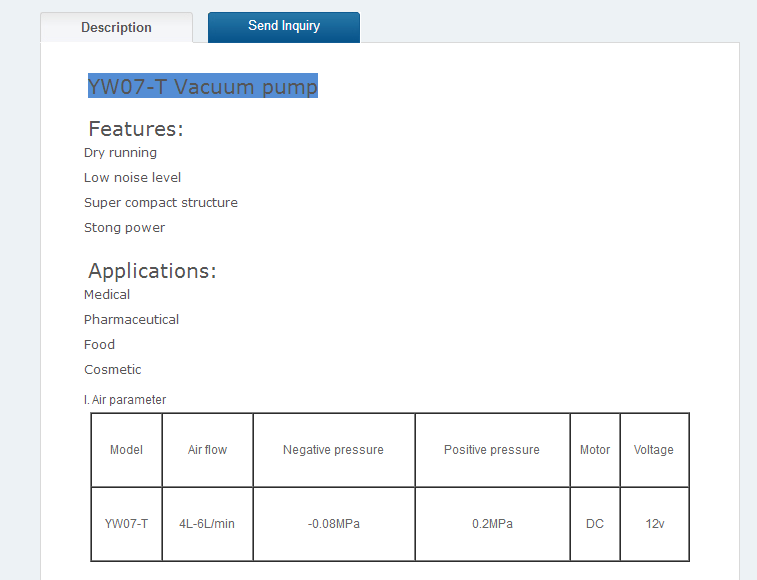Click the 4L-6L/min table cell

tap(207, 524)
